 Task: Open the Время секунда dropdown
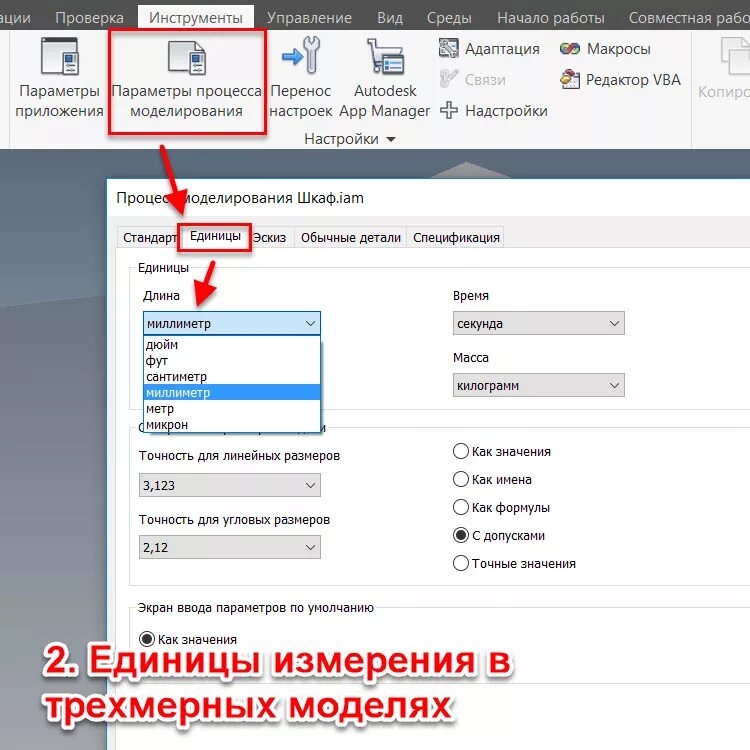click(x=539, y=323)
